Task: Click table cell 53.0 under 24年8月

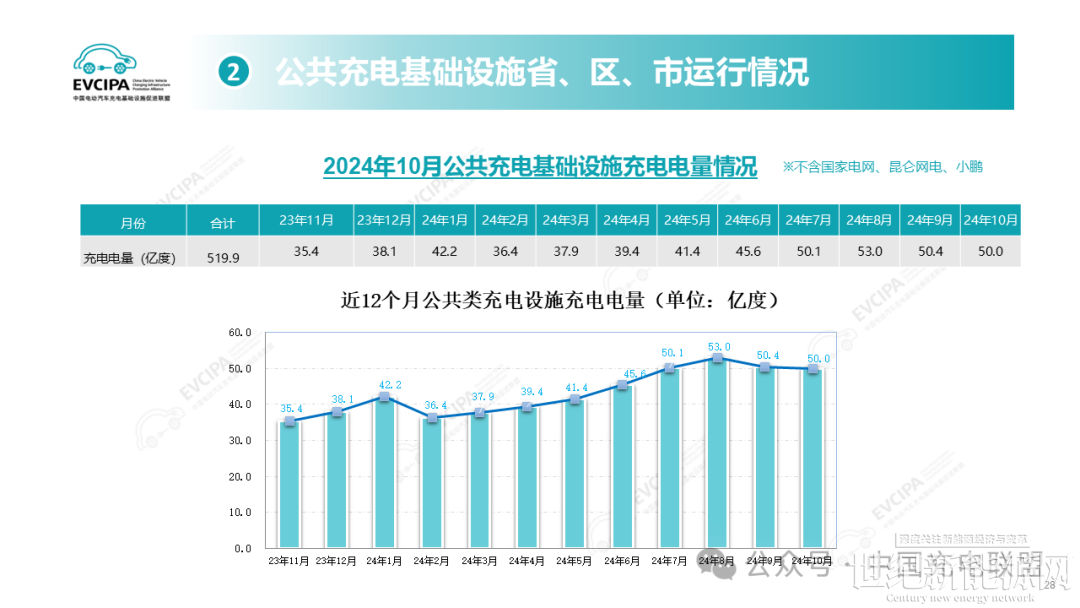Action: pos(870,252)
